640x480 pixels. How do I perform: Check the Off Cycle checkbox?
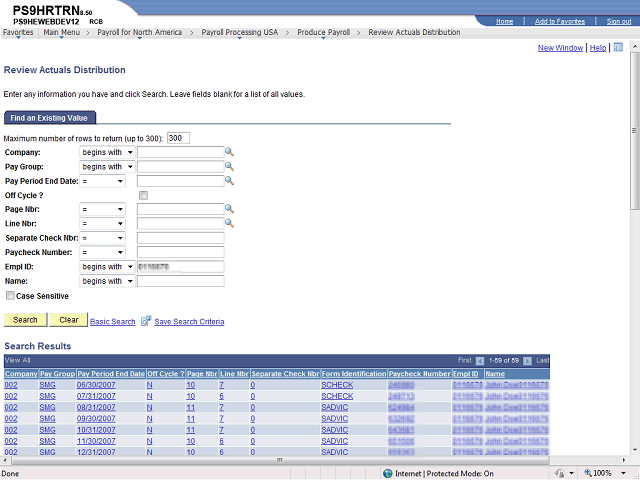143,196
